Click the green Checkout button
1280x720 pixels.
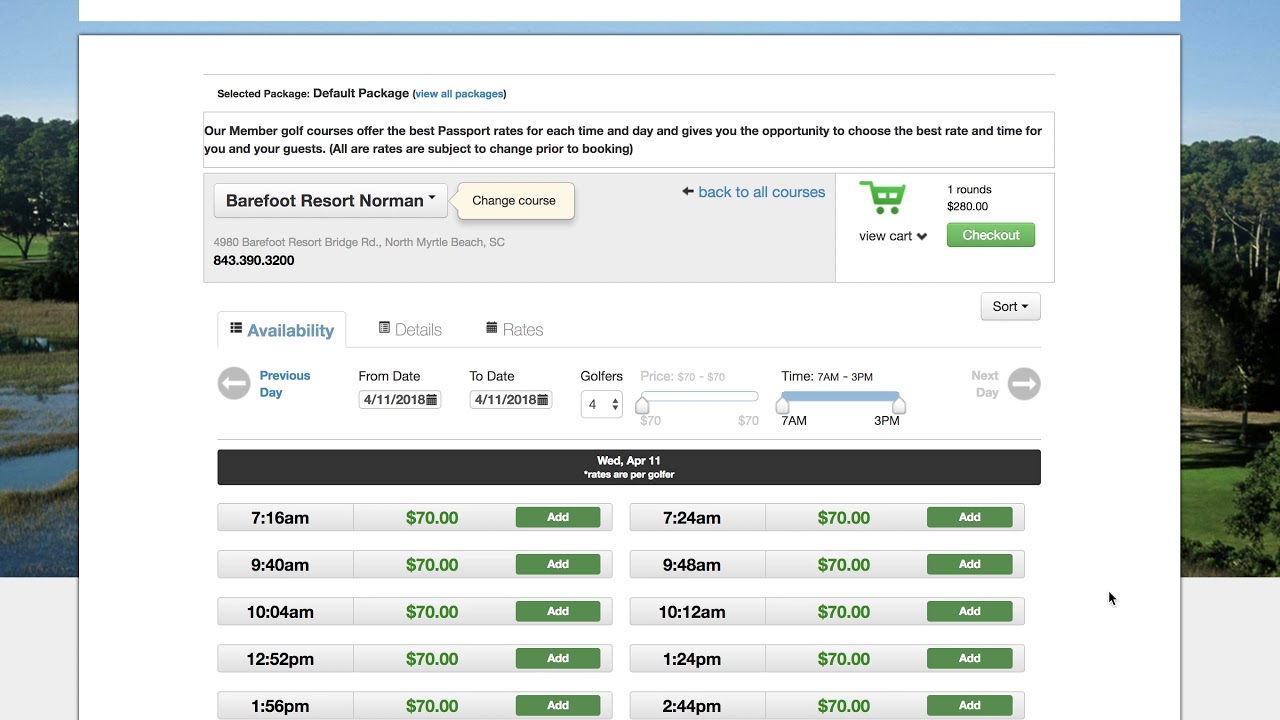pos(991,235)
